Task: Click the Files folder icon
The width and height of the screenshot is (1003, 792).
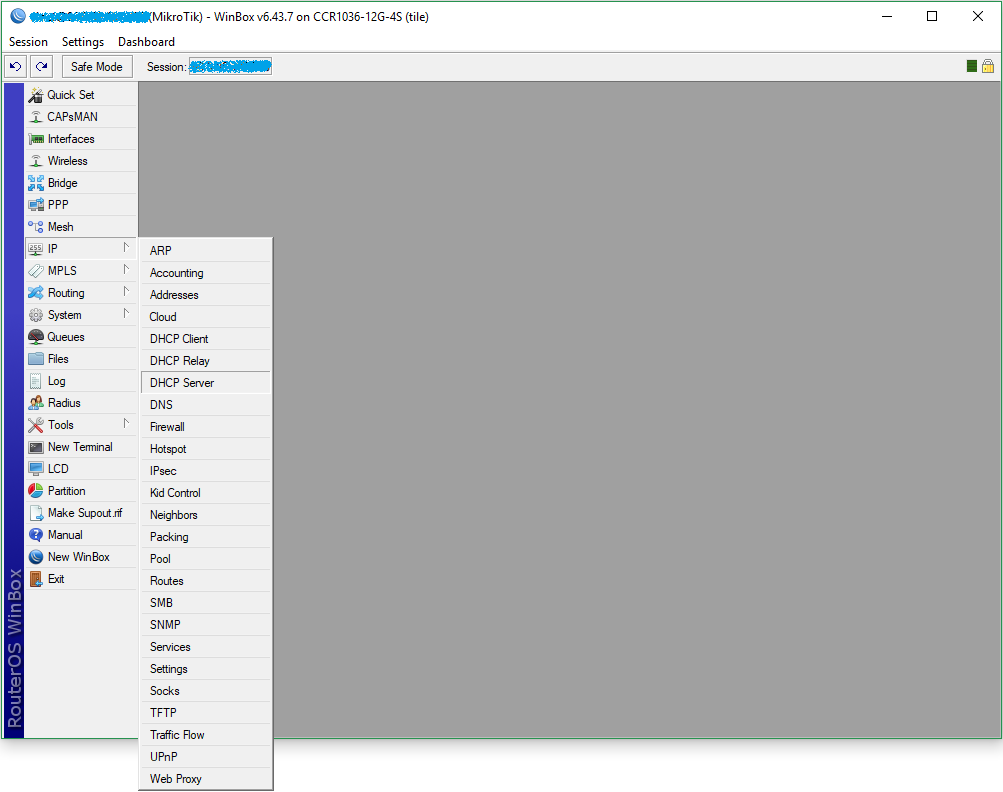Action: click(x=36, y=359)
